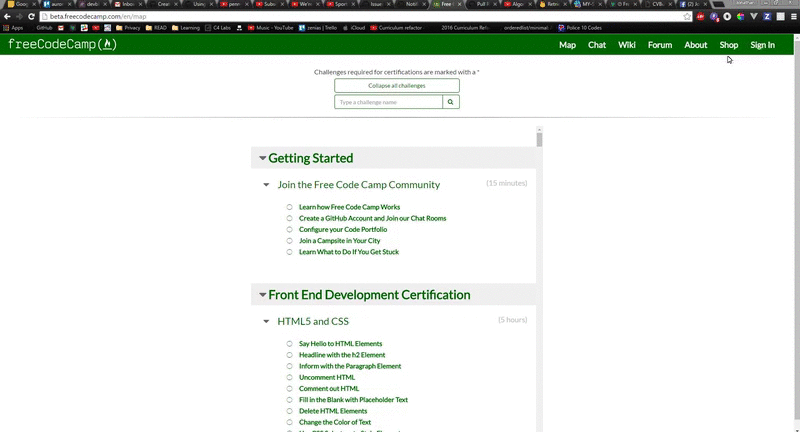Select circle beside Create a GitHub Account
Image resolution: width=800 pixels, height=432 pixels.
(x=289, y=218)
